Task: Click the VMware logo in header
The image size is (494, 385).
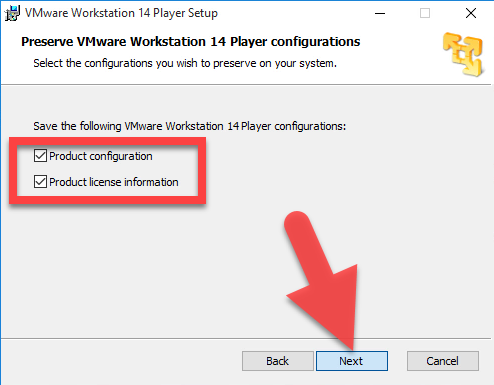Action: [x=463, y=54]
